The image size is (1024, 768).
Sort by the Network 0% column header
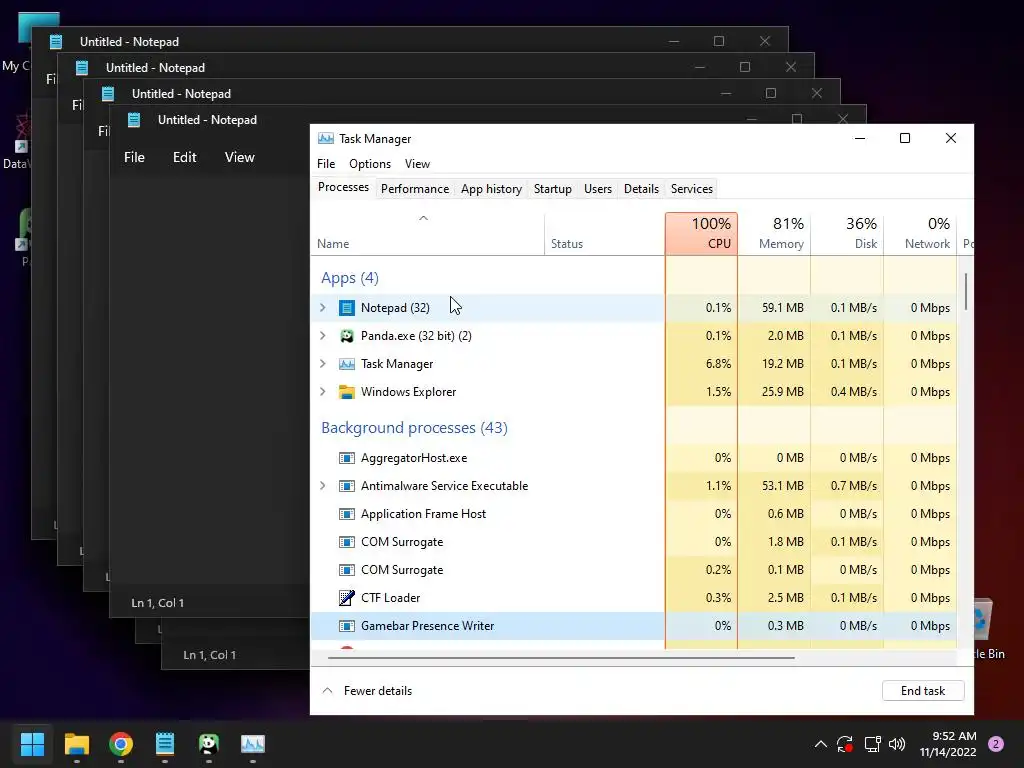pos(920,233)
